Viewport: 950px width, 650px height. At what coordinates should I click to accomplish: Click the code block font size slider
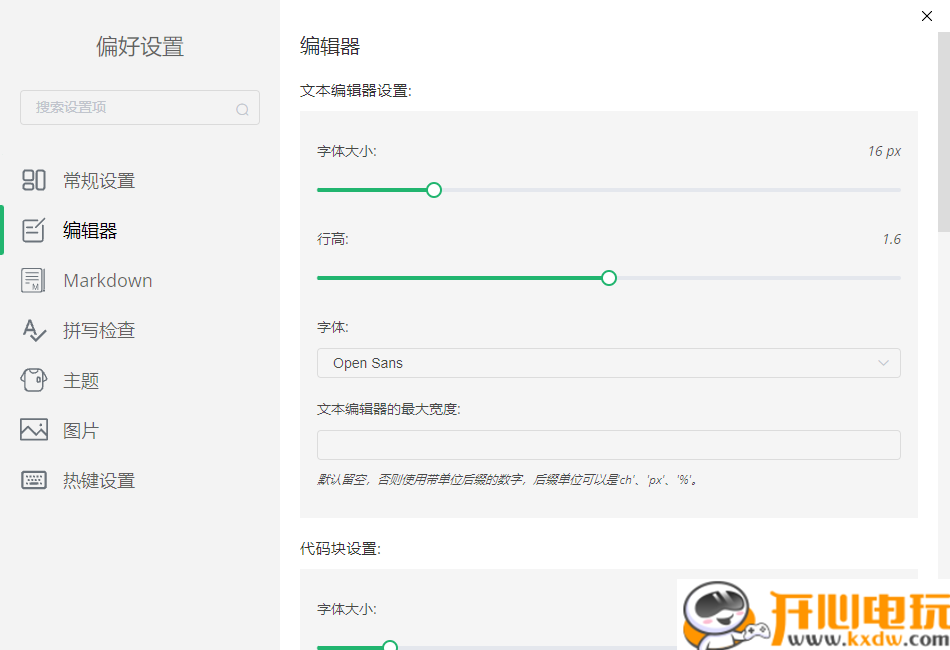389,646
